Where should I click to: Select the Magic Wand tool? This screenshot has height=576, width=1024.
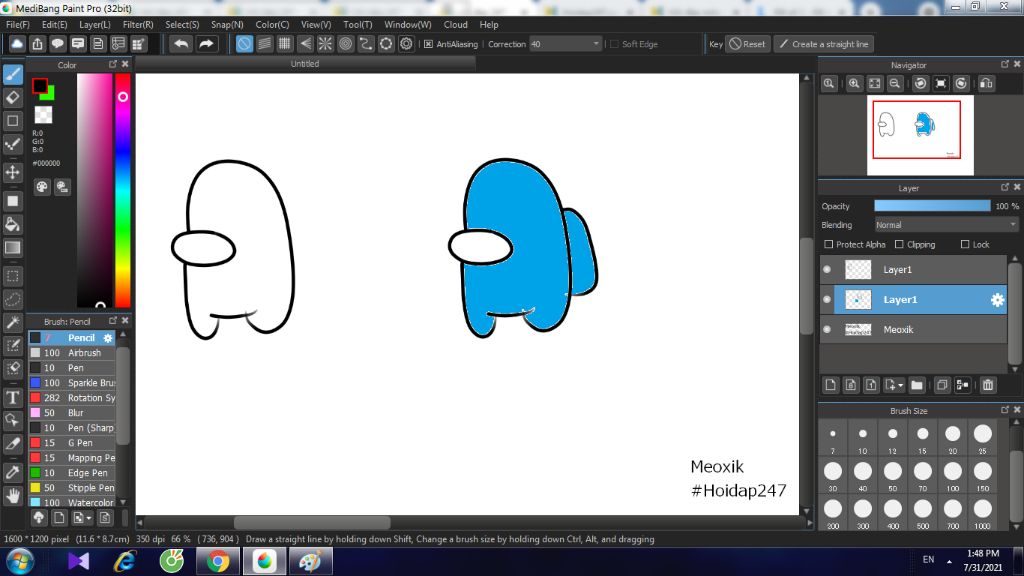click(12, 323)
